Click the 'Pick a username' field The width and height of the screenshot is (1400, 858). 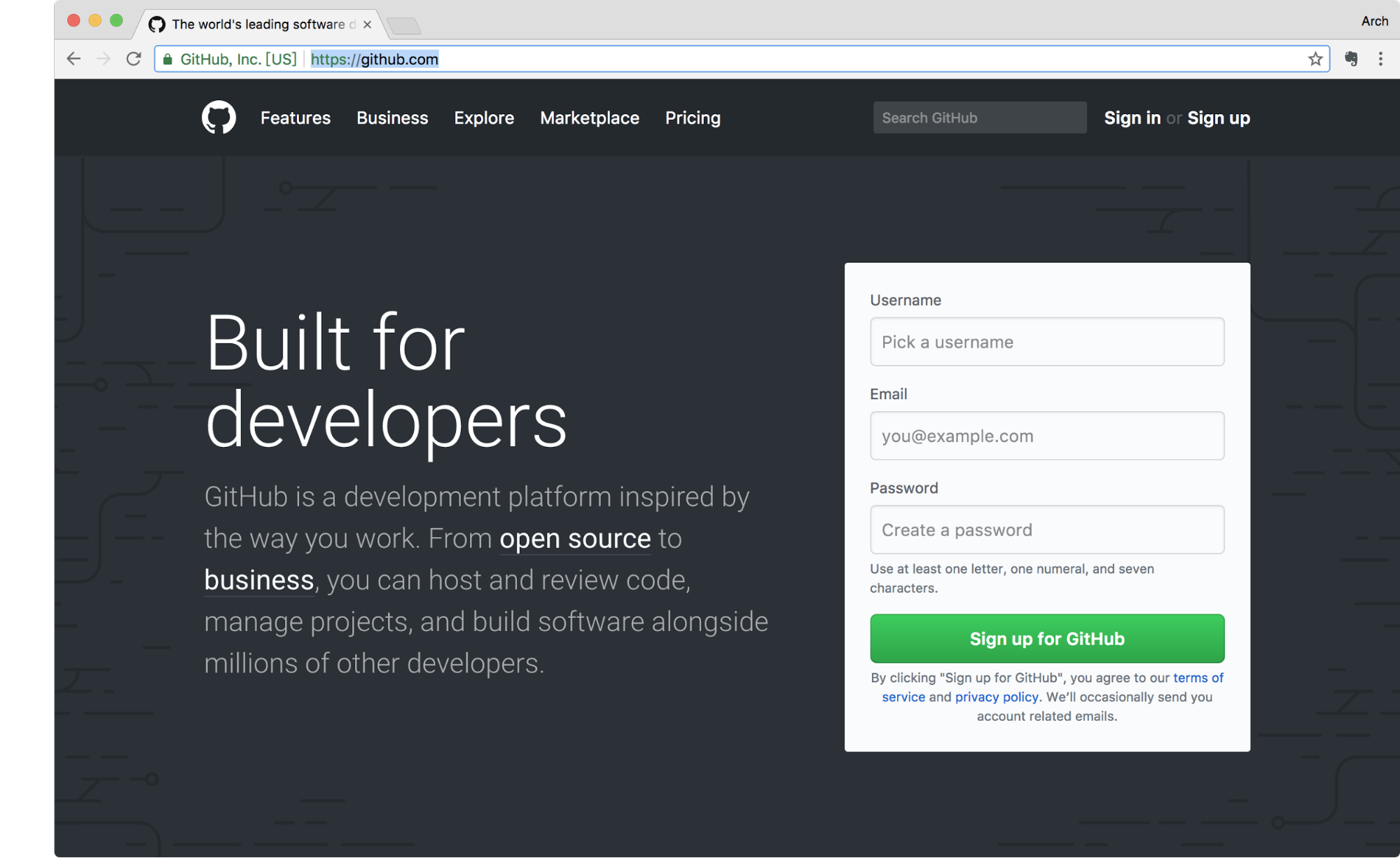click(1047, 342)
